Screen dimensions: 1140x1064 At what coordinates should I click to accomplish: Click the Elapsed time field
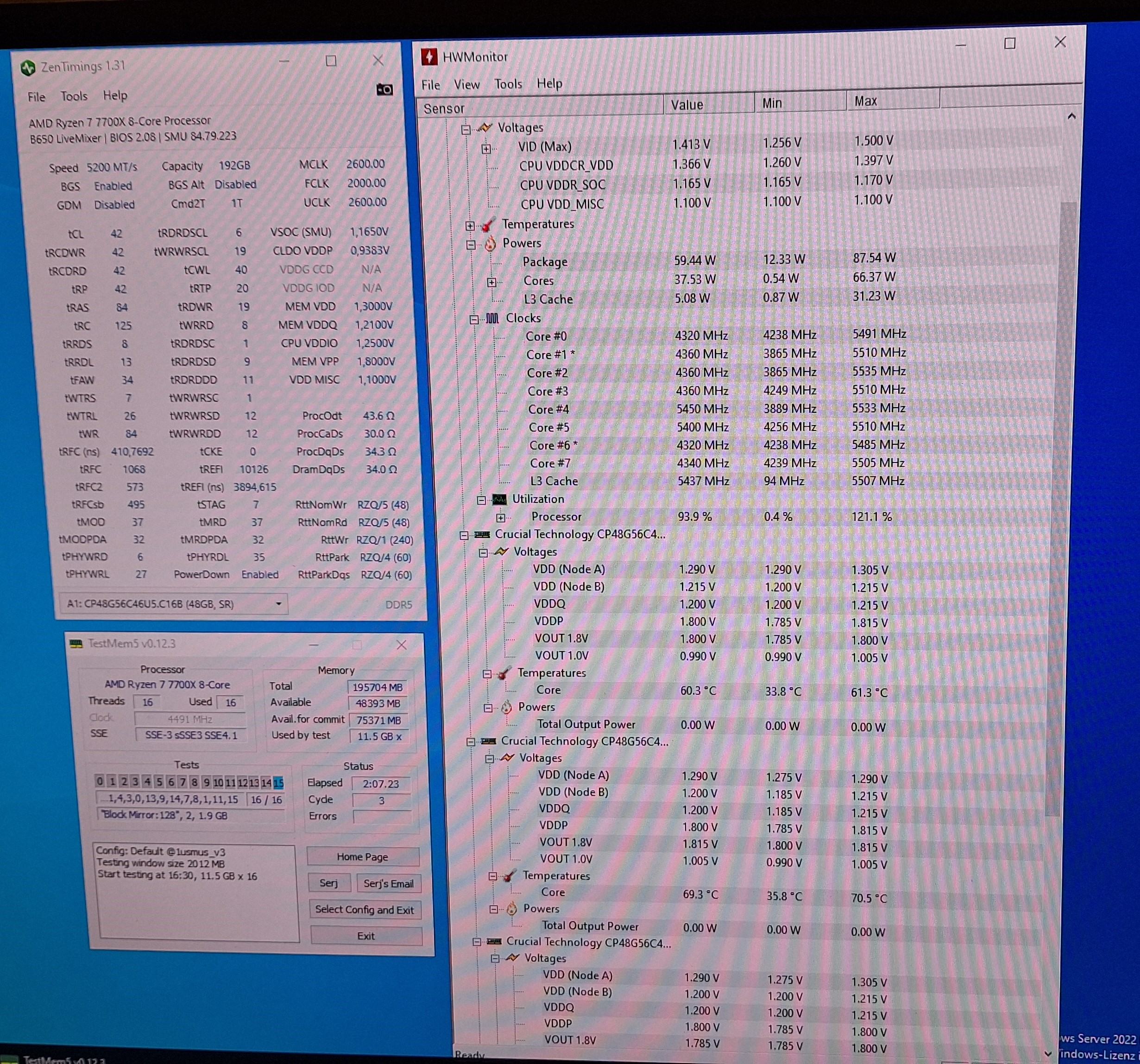tap(381, 784)
